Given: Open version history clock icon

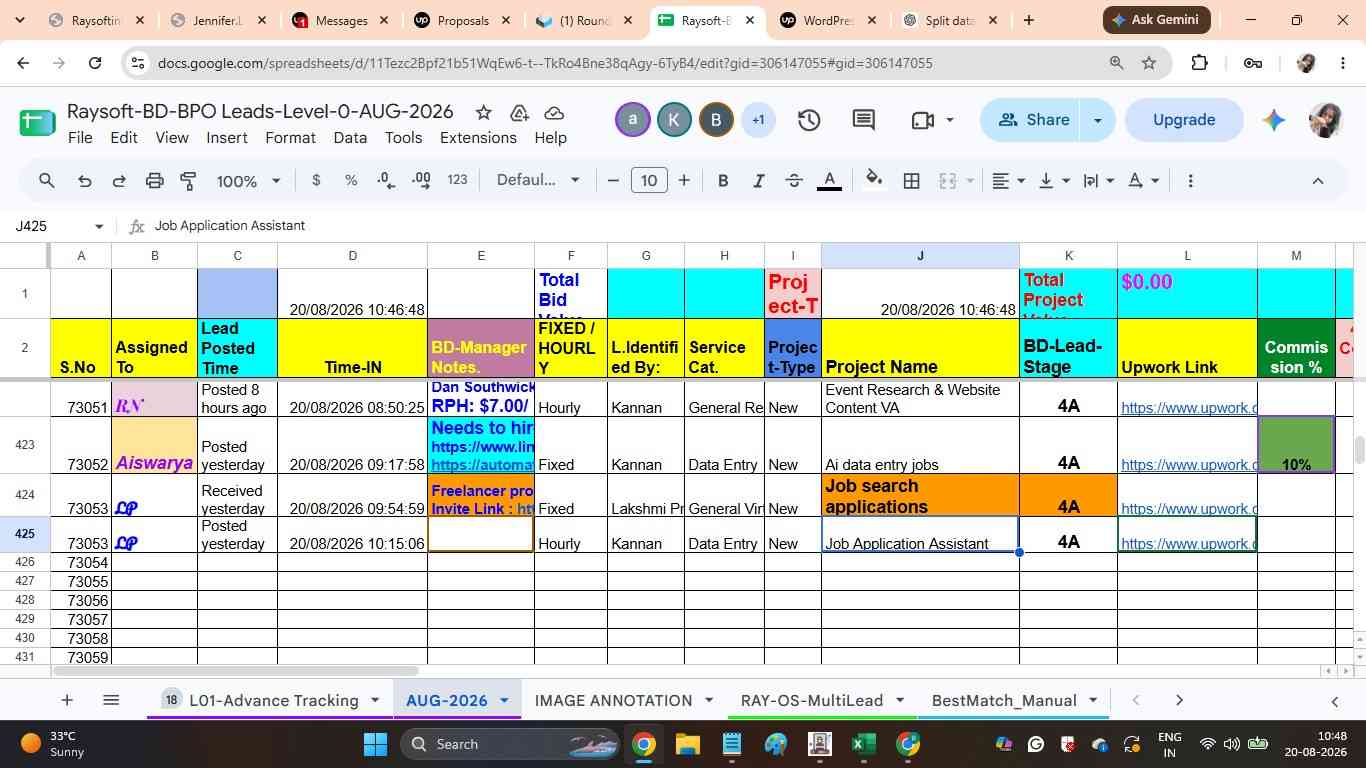Looking at the screenshot, I should pos(809,120).
